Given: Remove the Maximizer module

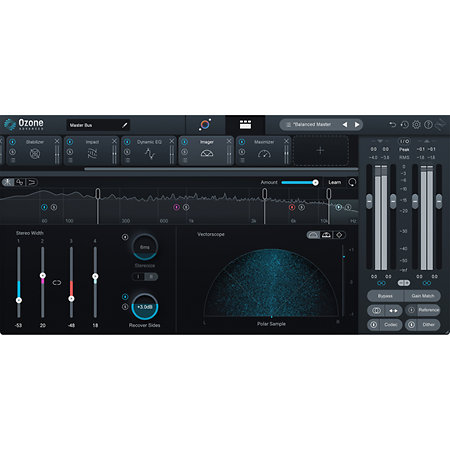Looking at the screenshot, I should [x=286, y=141].
